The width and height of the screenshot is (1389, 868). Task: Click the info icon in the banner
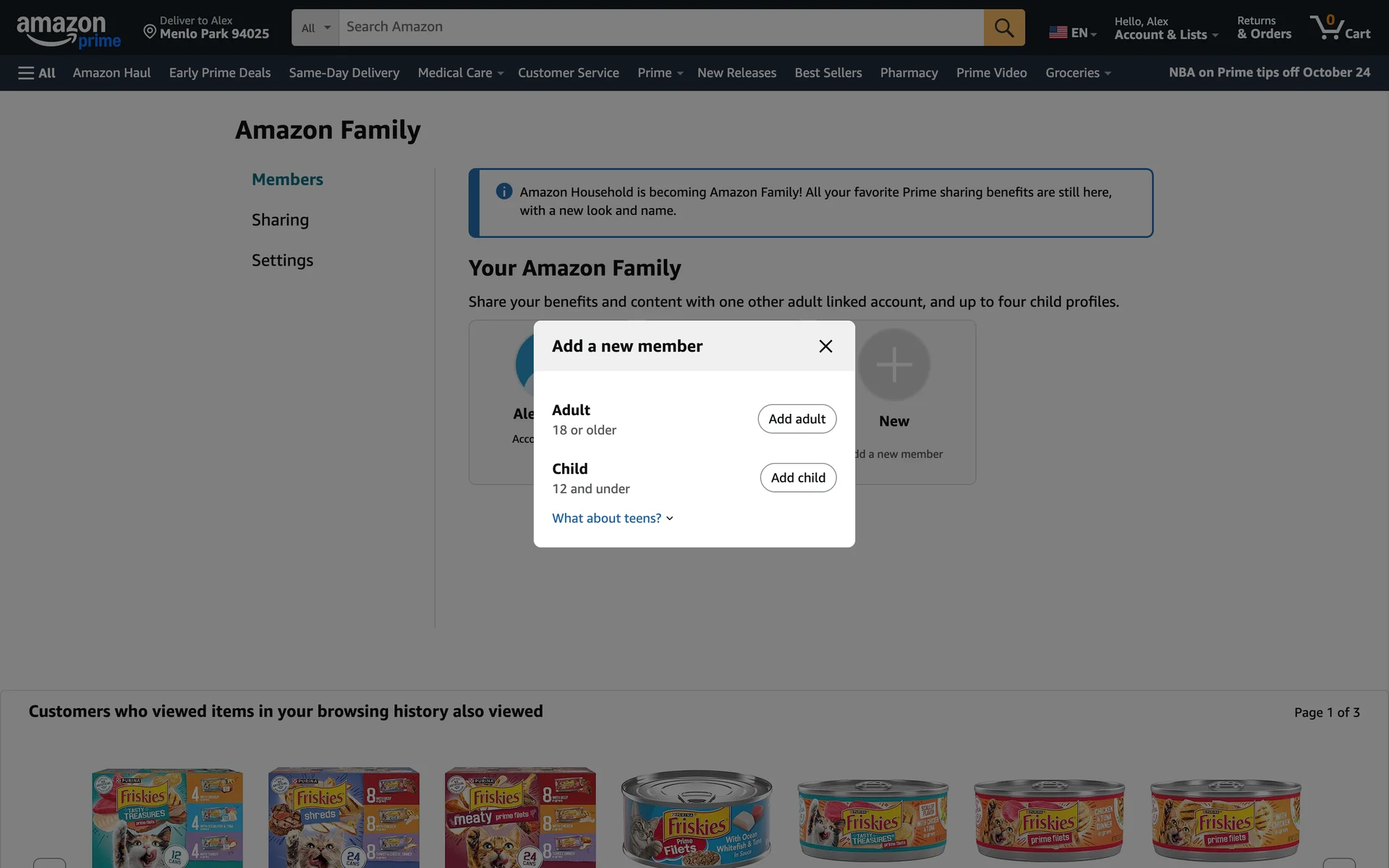click(x=504, y=192)
